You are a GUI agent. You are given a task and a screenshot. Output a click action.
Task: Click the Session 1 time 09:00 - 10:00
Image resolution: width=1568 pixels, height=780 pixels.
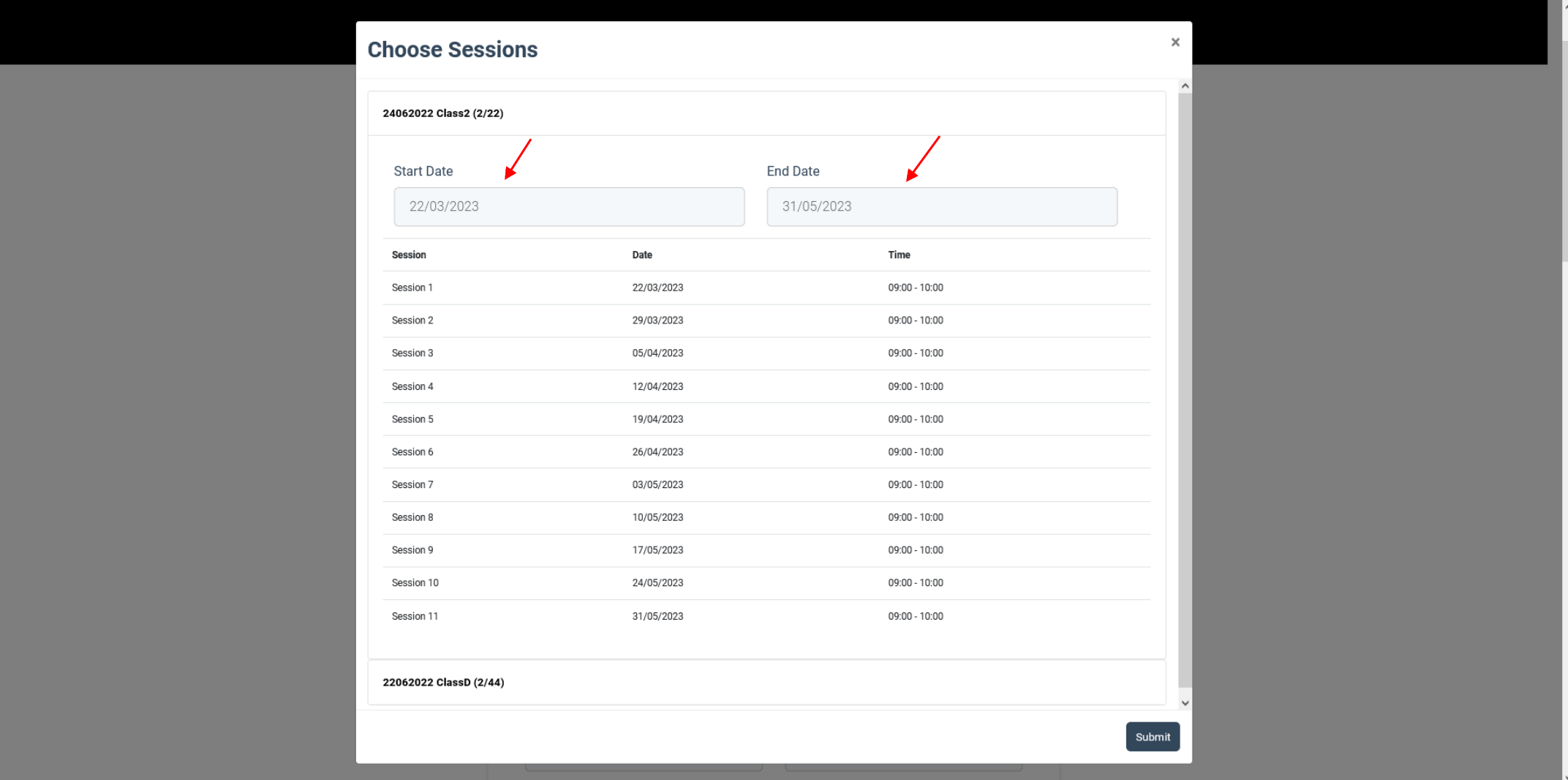916,288
